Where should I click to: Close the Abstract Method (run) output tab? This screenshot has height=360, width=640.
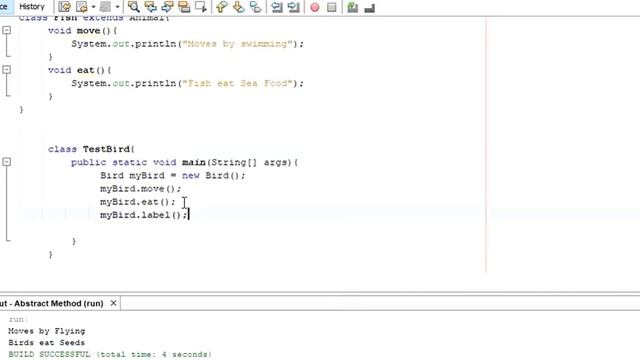[x=113, y=303]
